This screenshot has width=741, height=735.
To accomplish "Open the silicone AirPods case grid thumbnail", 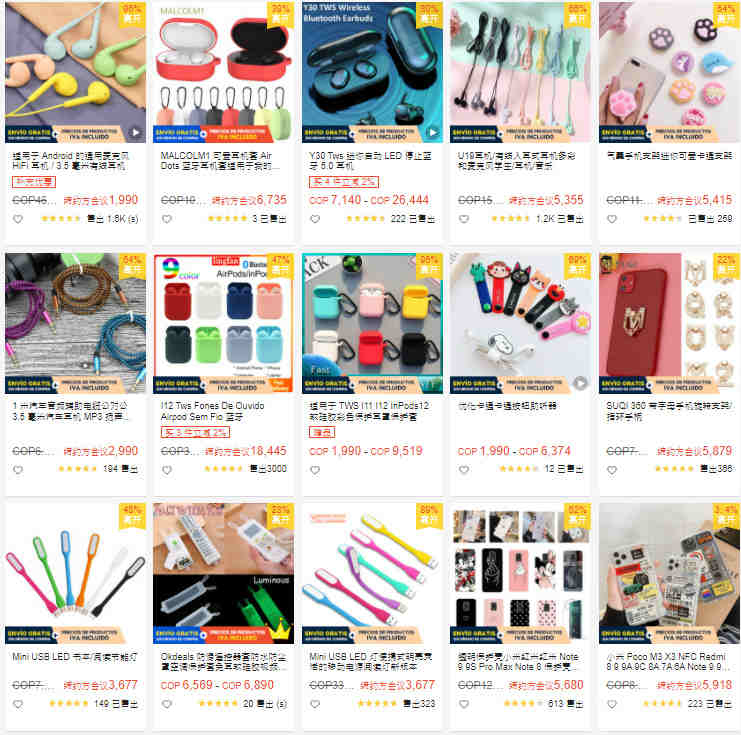I will (x=372, y=323).
